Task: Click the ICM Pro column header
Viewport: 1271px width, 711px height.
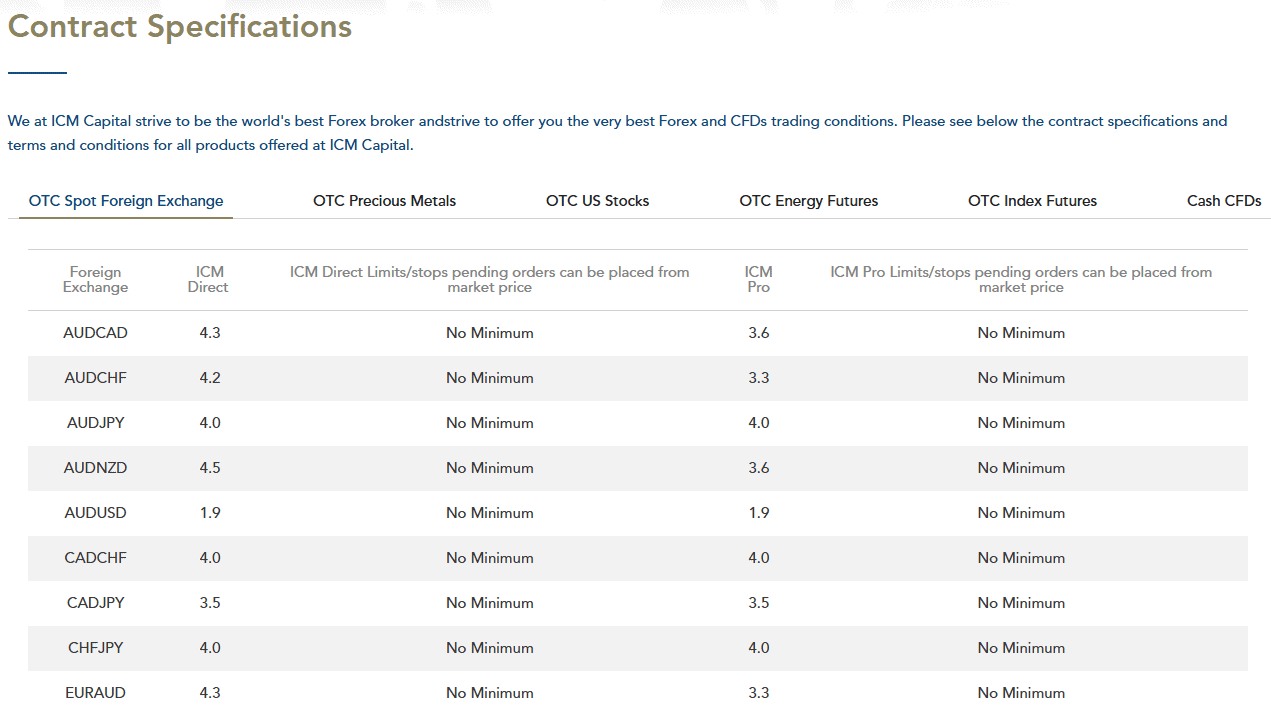Action: 758,279
